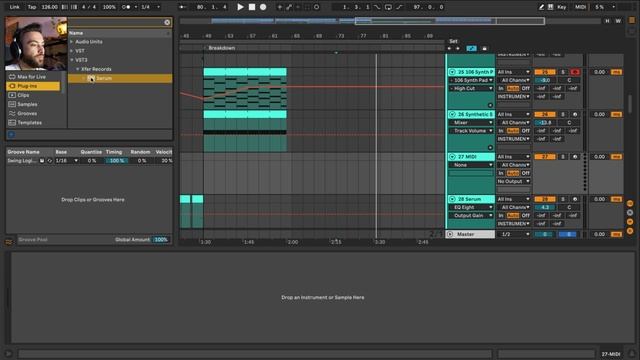Open the Grooves category
Screen dimensions: 640x360
(x=33, y=113)
